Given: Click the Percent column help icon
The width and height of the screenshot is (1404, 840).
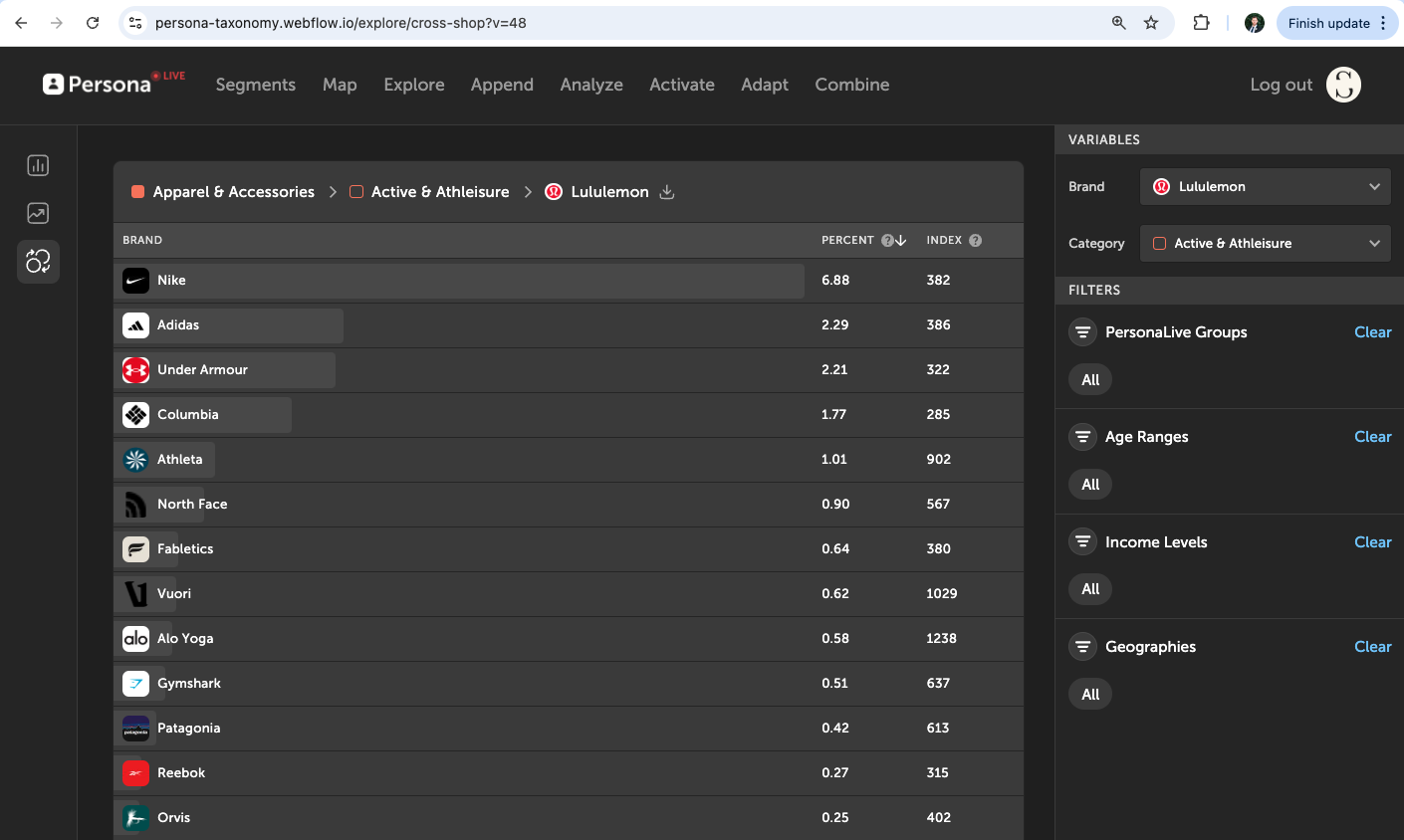Looking at the screenshot, I should (x=887, y=240).
